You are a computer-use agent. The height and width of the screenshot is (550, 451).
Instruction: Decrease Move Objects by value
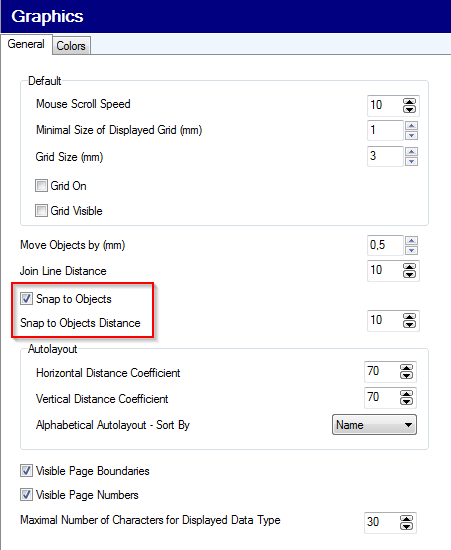pos(411,250)
